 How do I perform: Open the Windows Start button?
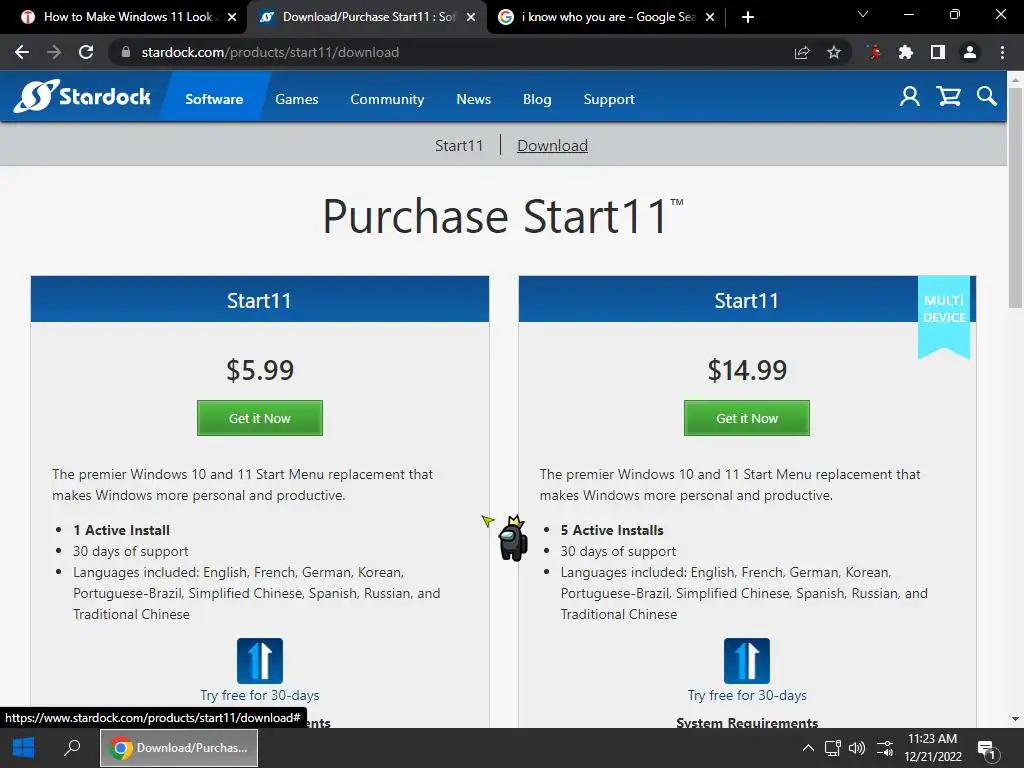click(x=24, y=748)
